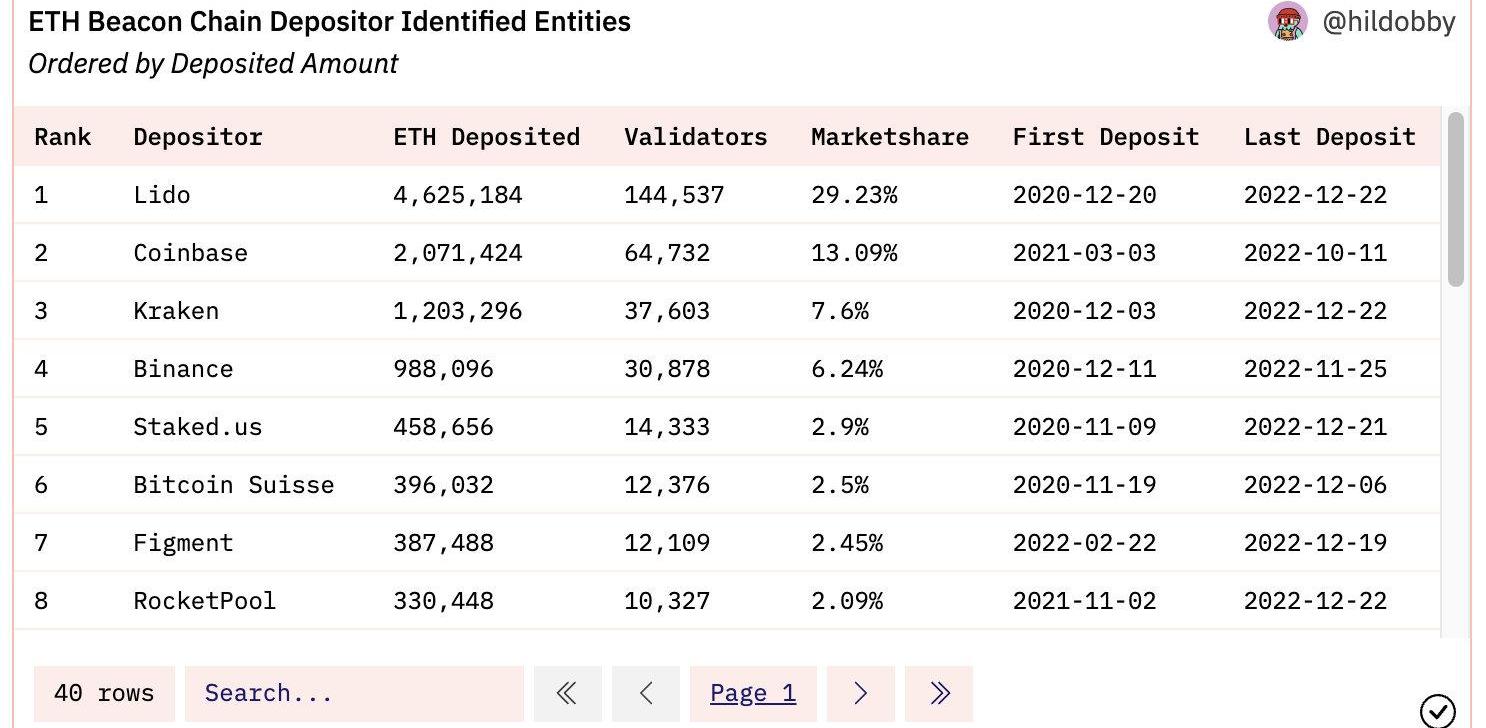Click the Ordered by Deposited Amount subtitle
Screen dimensions: 1486x728
213,64
